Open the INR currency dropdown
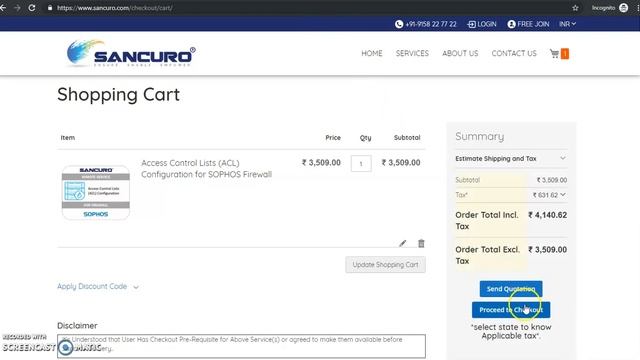This screenshot has height=360, width=640. click(567, 24)
